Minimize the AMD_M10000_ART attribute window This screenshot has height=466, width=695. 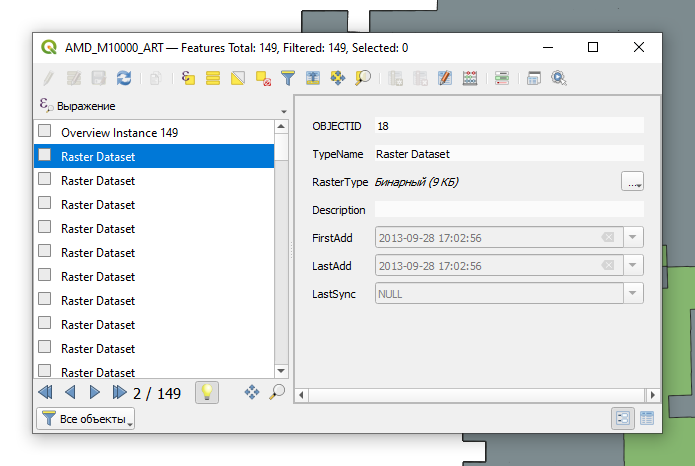click(x=548, y=47)
